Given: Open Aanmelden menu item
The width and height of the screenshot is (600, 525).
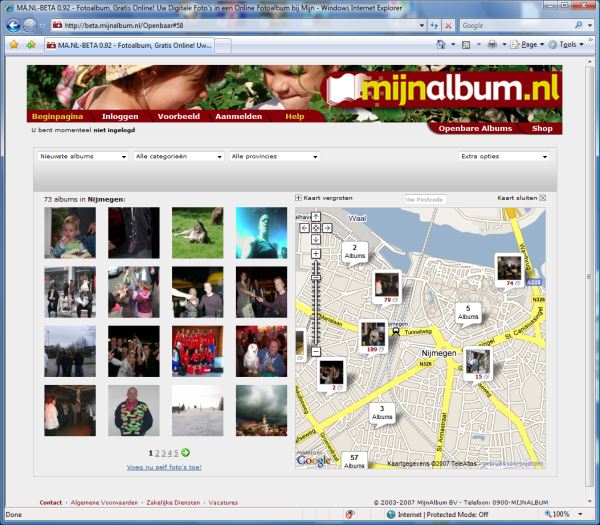Looking at the screenshot, I should (x=238, y=116).
